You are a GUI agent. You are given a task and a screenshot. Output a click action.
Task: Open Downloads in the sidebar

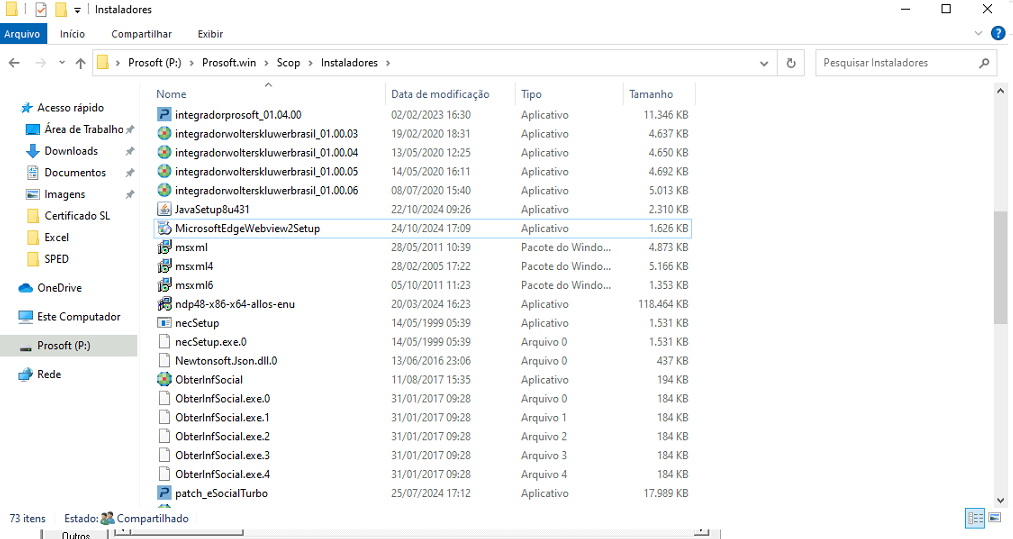tap(71, 151)
